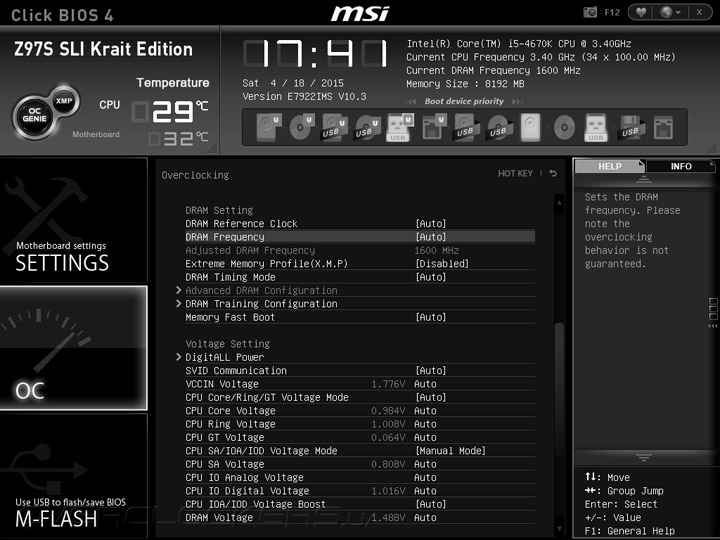The image size is (720, 540).
Task: Expand Advanced DRAM Configuration submenu
Action: (261, 291)
